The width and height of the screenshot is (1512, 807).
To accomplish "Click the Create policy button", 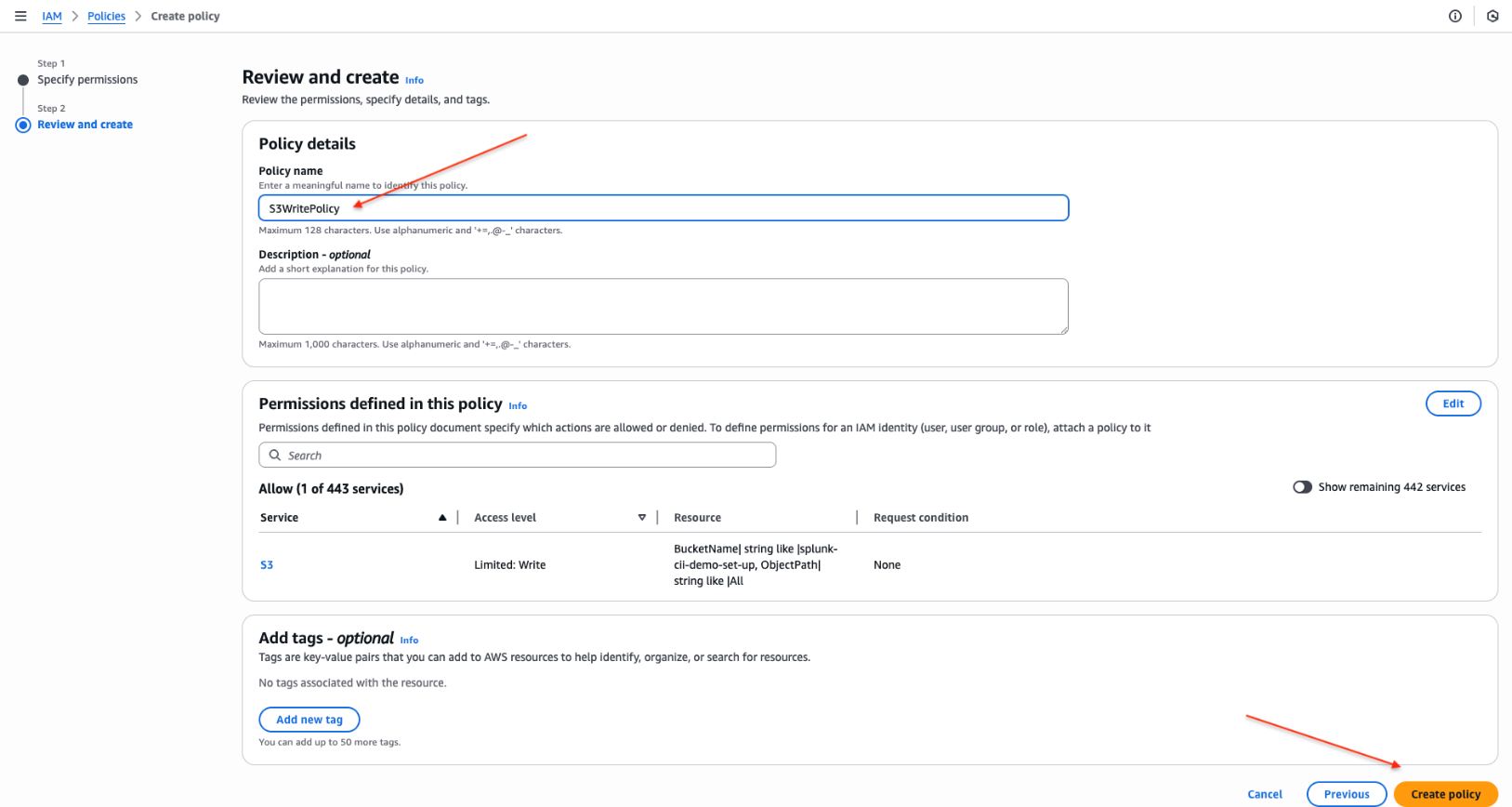I will click(1445, 794).
